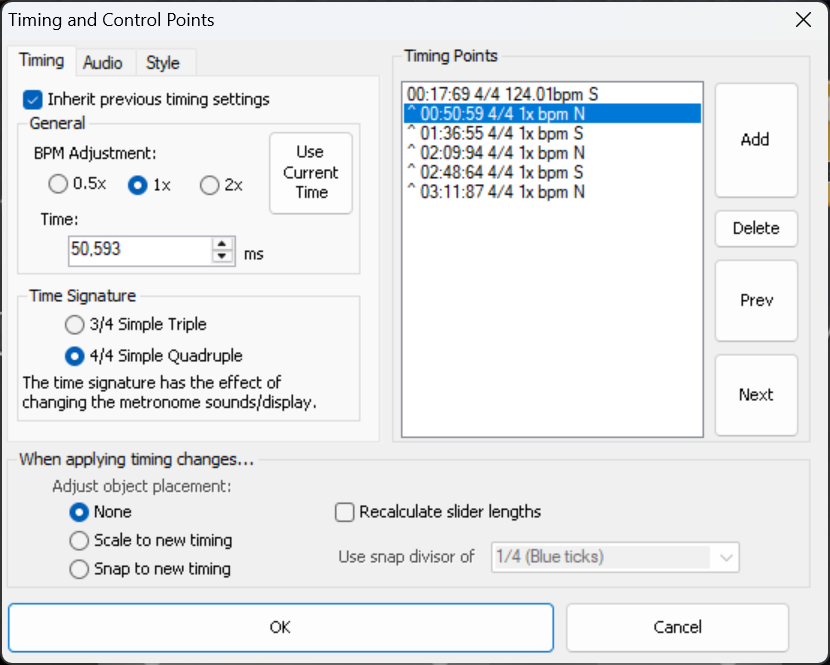The width and height of the screenshot is (830, 665).
Task: Choose Snap to new timing option
Action: point(79,569)
